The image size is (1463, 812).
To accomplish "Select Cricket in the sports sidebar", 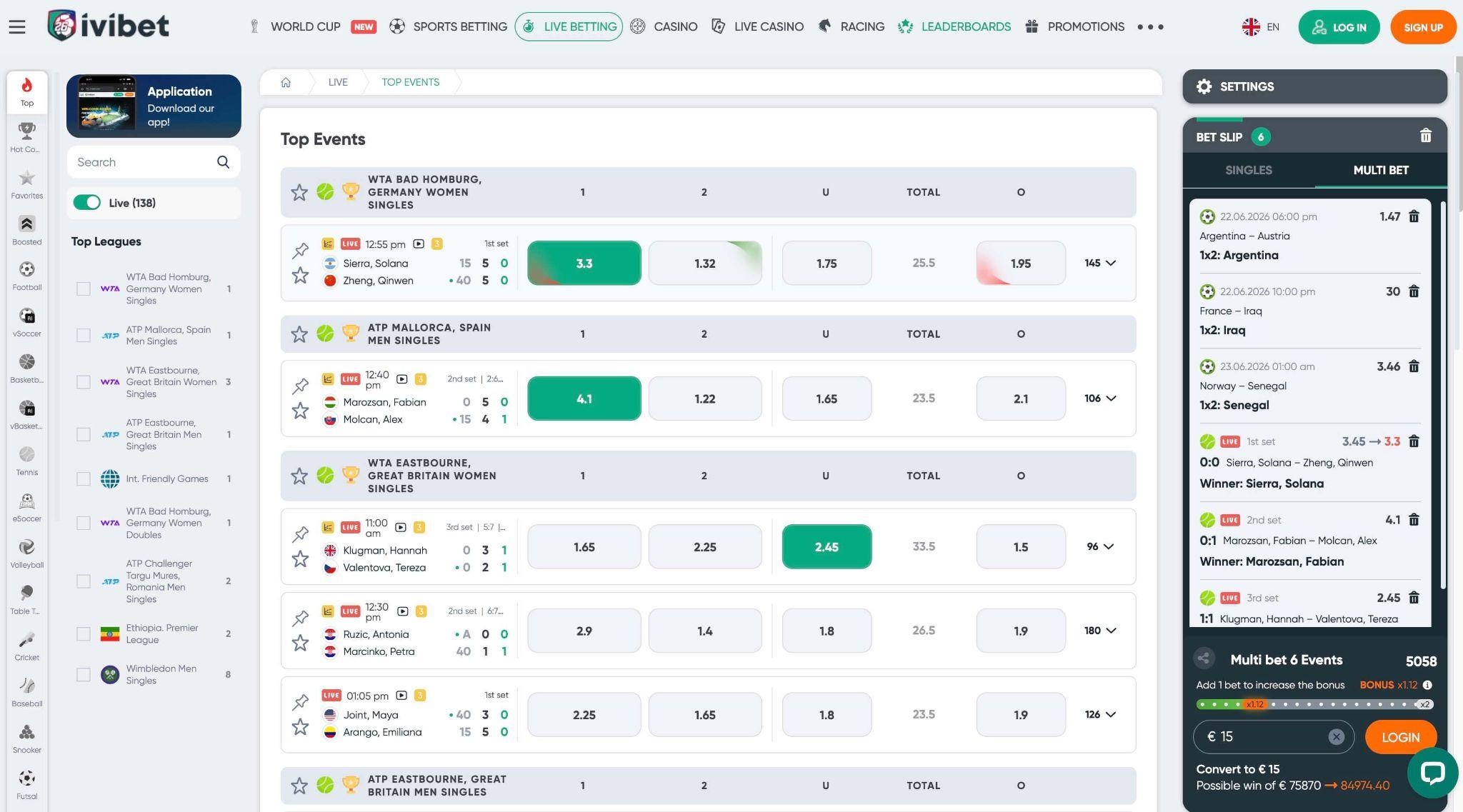I will coord(27,646).
